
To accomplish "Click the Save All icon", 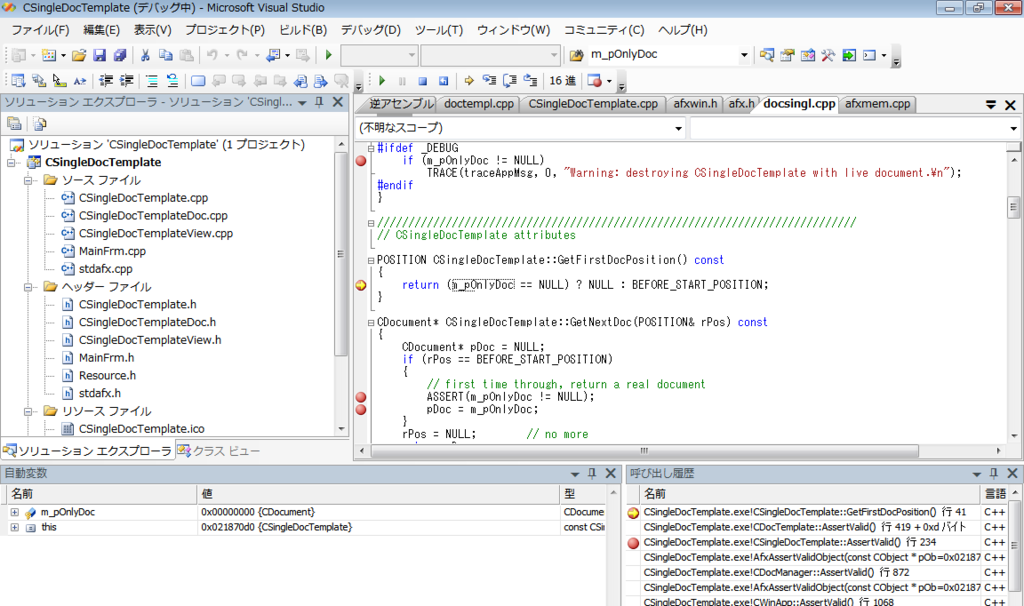I will coord(120,56).
